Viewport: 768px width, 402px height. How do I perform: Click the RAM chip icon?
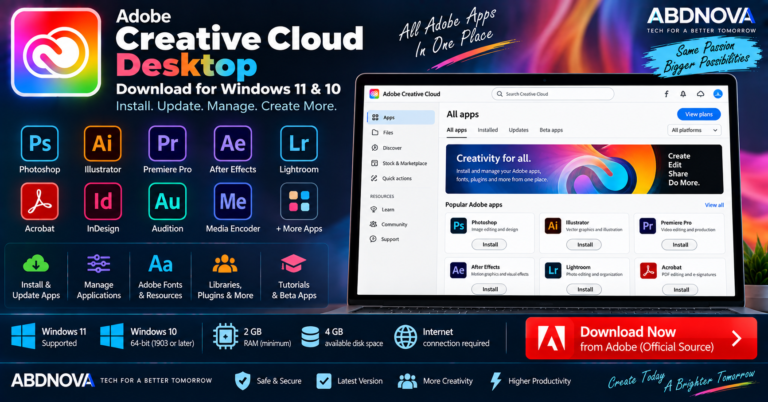[225, 337]
